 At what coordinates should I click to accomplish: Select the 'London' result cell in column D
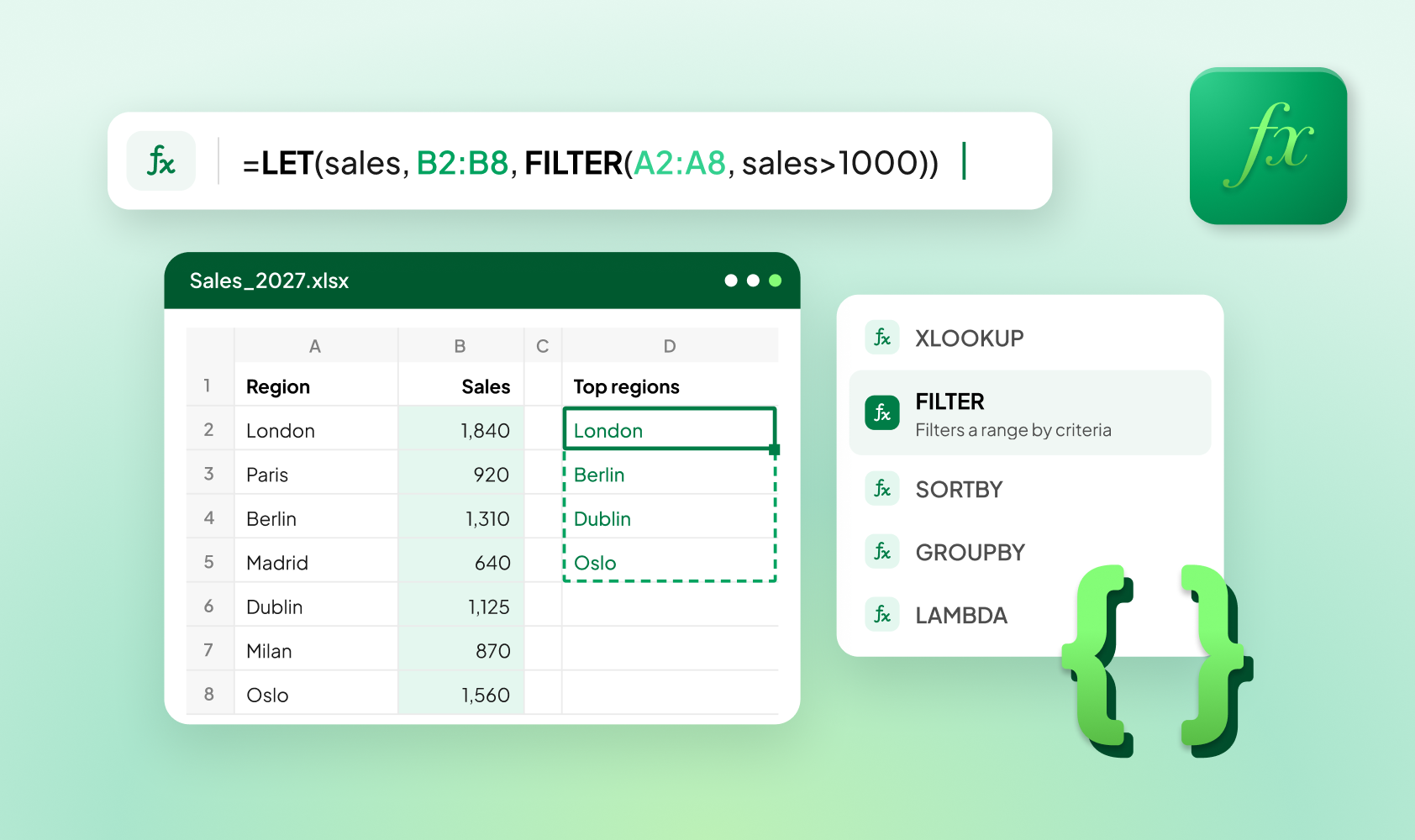(x=670, y=428)
